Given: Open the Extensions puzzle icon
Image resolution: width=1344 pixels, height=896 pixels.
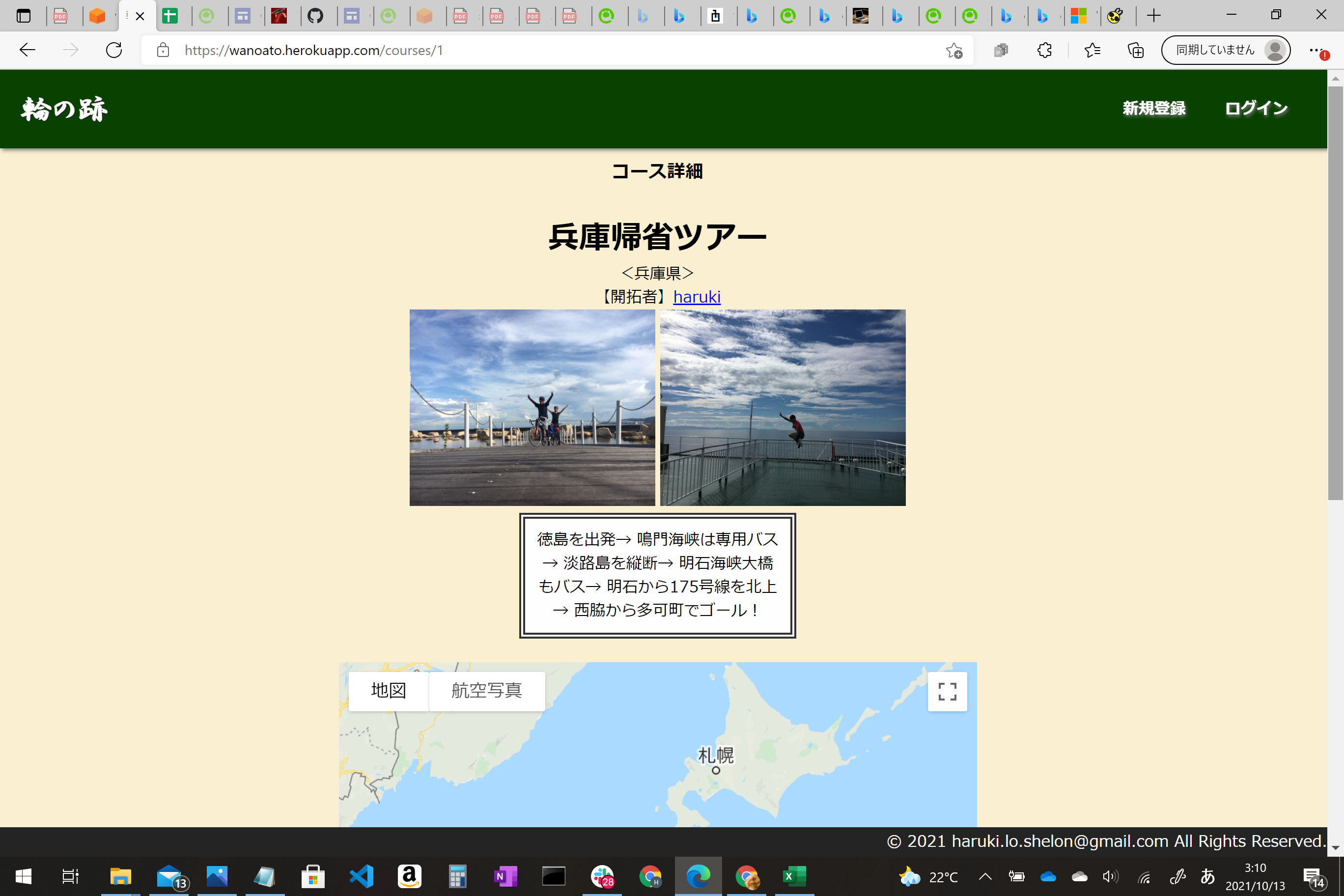Looking at the screenshot, I should click(x=1044, y=50).
